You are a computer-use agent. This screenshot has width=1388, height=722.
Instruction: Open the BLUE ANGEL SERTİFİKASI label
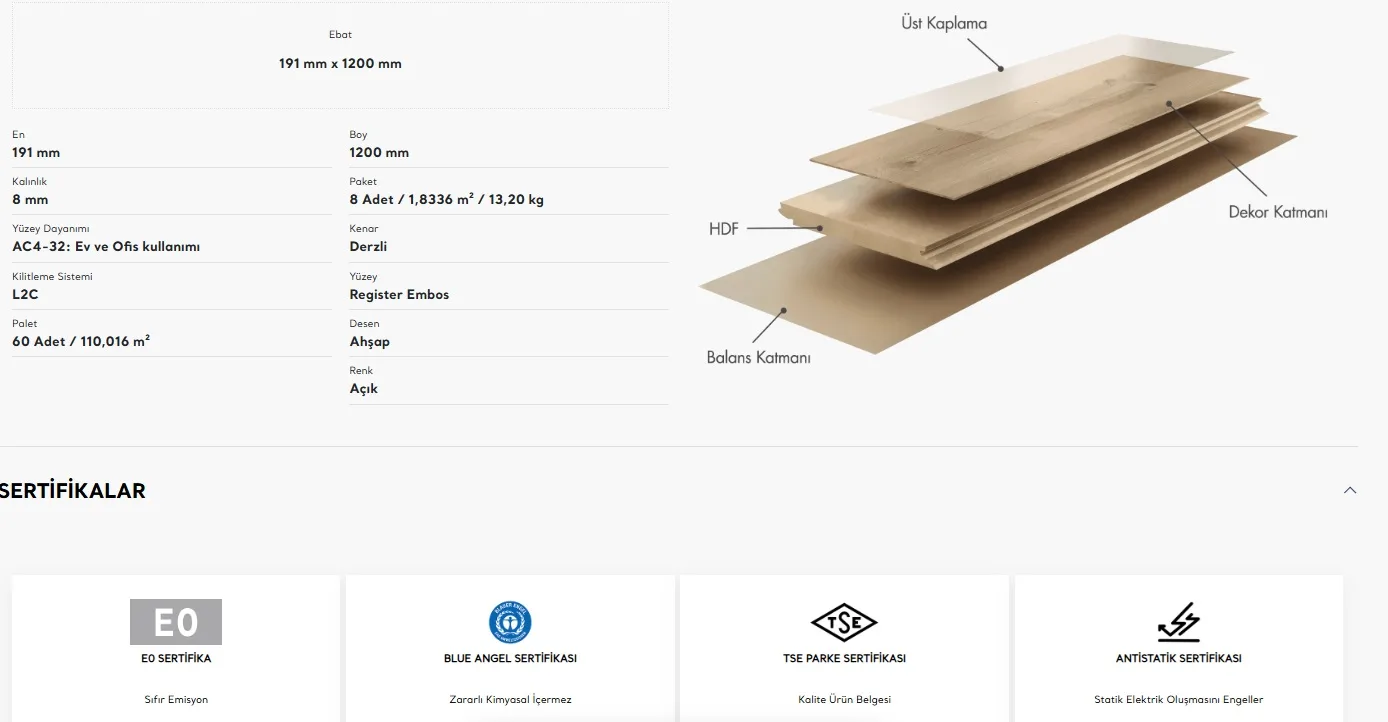coord(510,658)
